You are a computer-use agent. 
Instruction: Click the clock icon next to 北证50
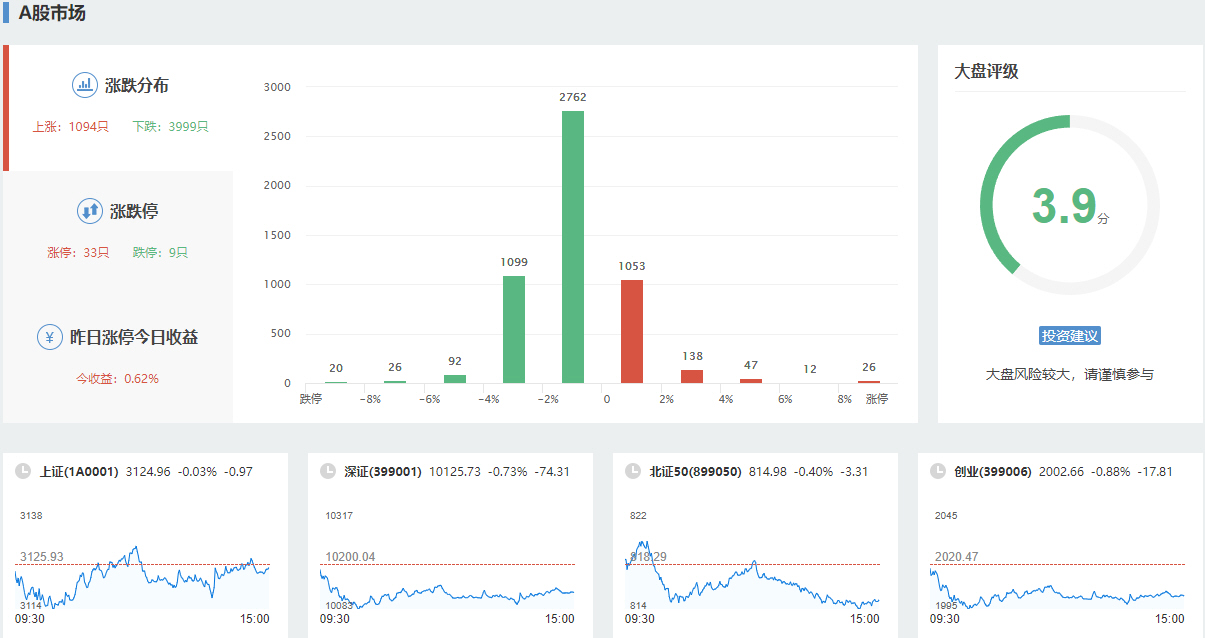(x=633, y=471)
